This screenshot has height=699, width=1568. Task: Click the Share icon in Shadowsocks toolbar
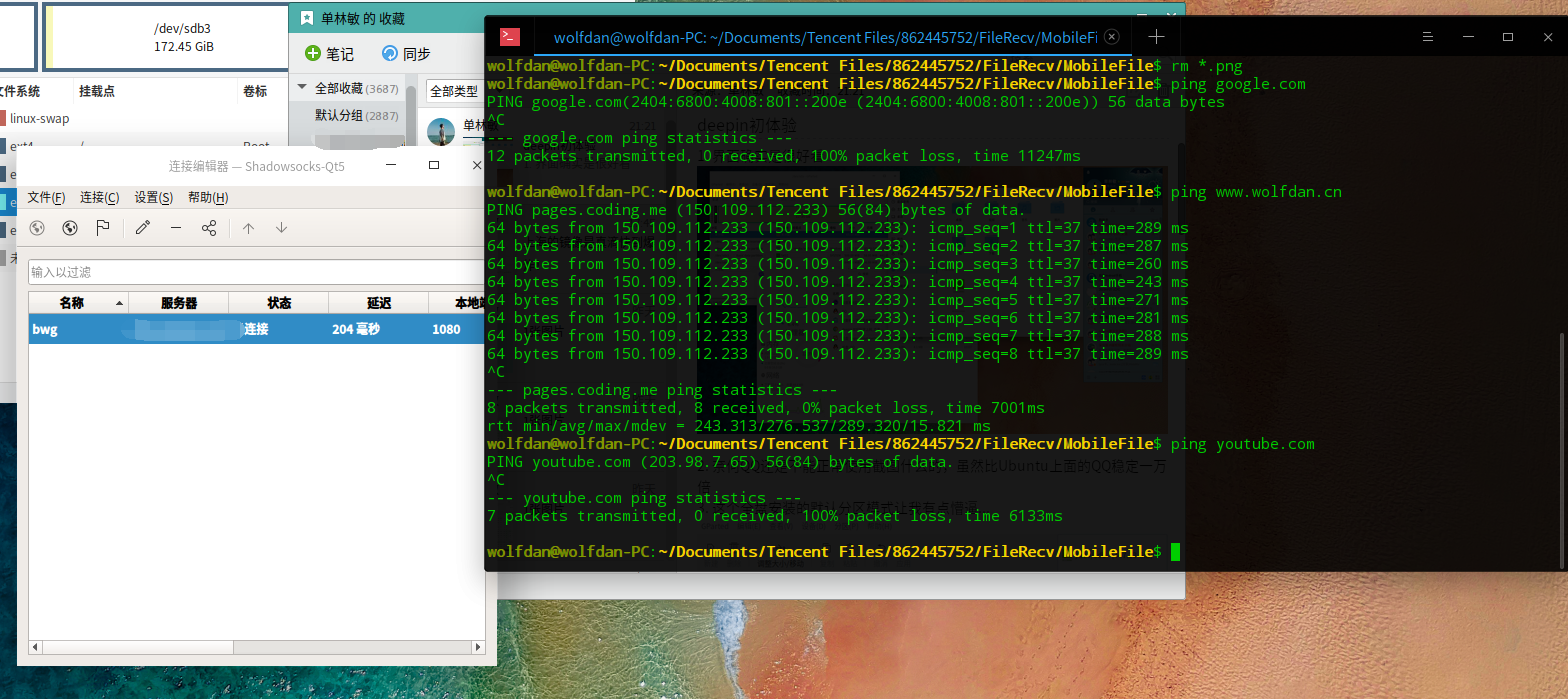tap(209, 228)
